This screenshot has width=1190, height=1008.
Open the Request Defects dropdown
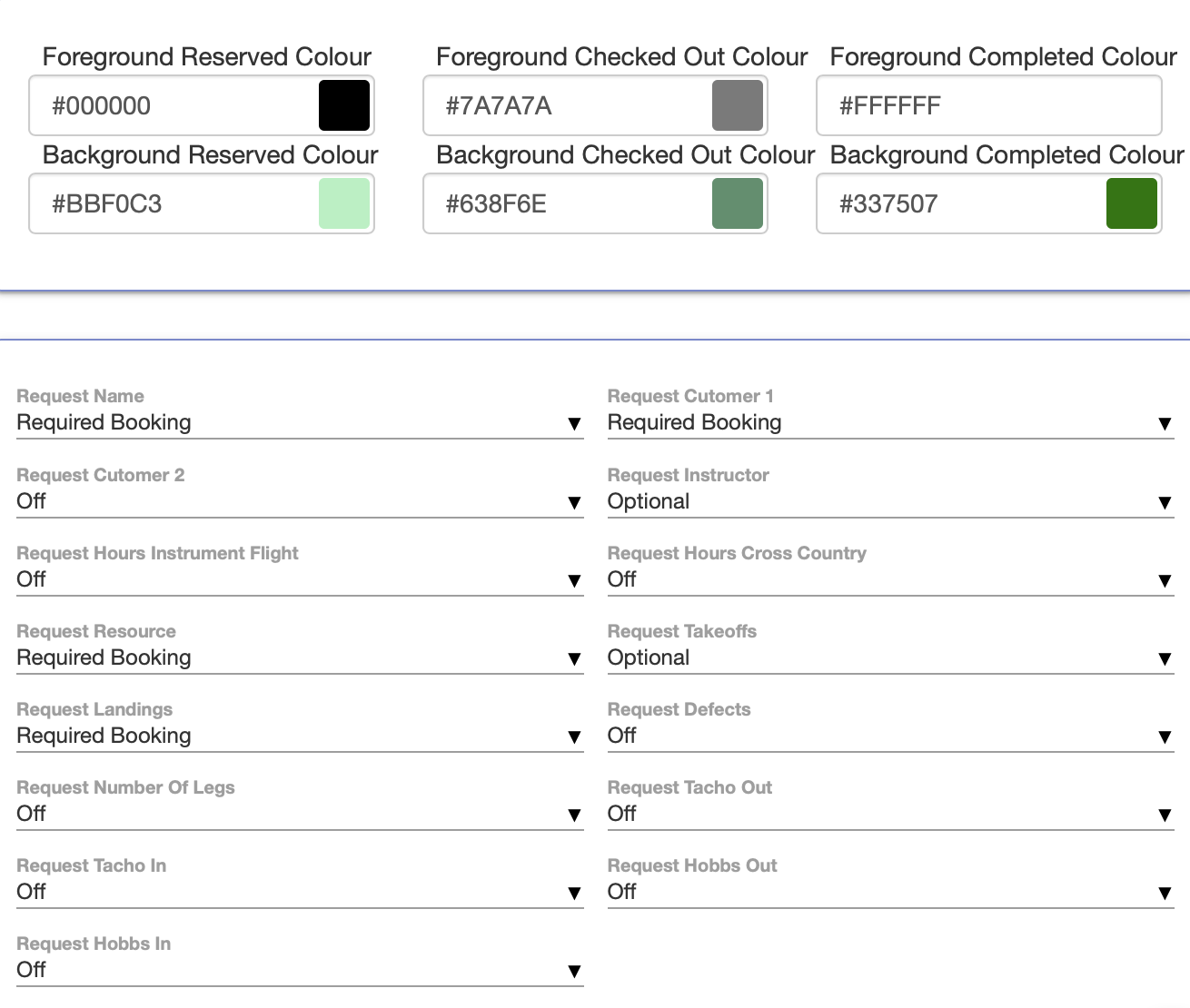point(890,736)
